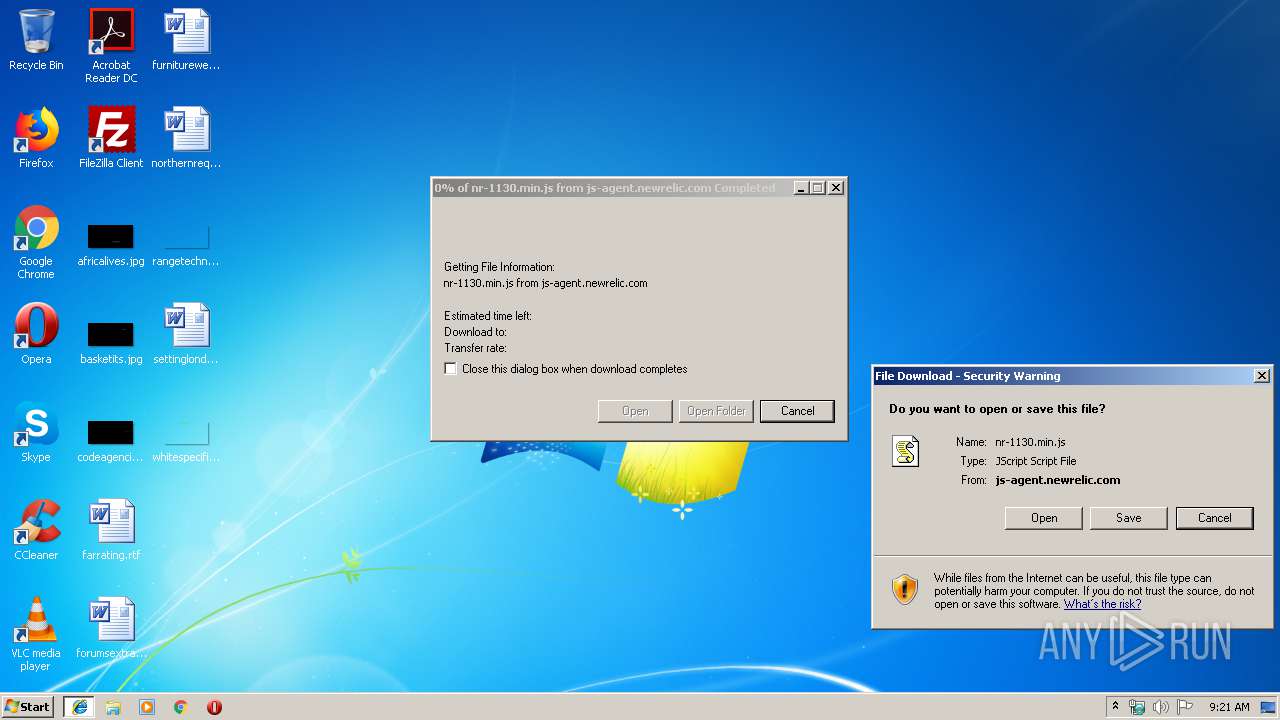Screen dimensions: 1280x720
Task: Open the "What's the risk?" link
Action: click(1102, 604)
